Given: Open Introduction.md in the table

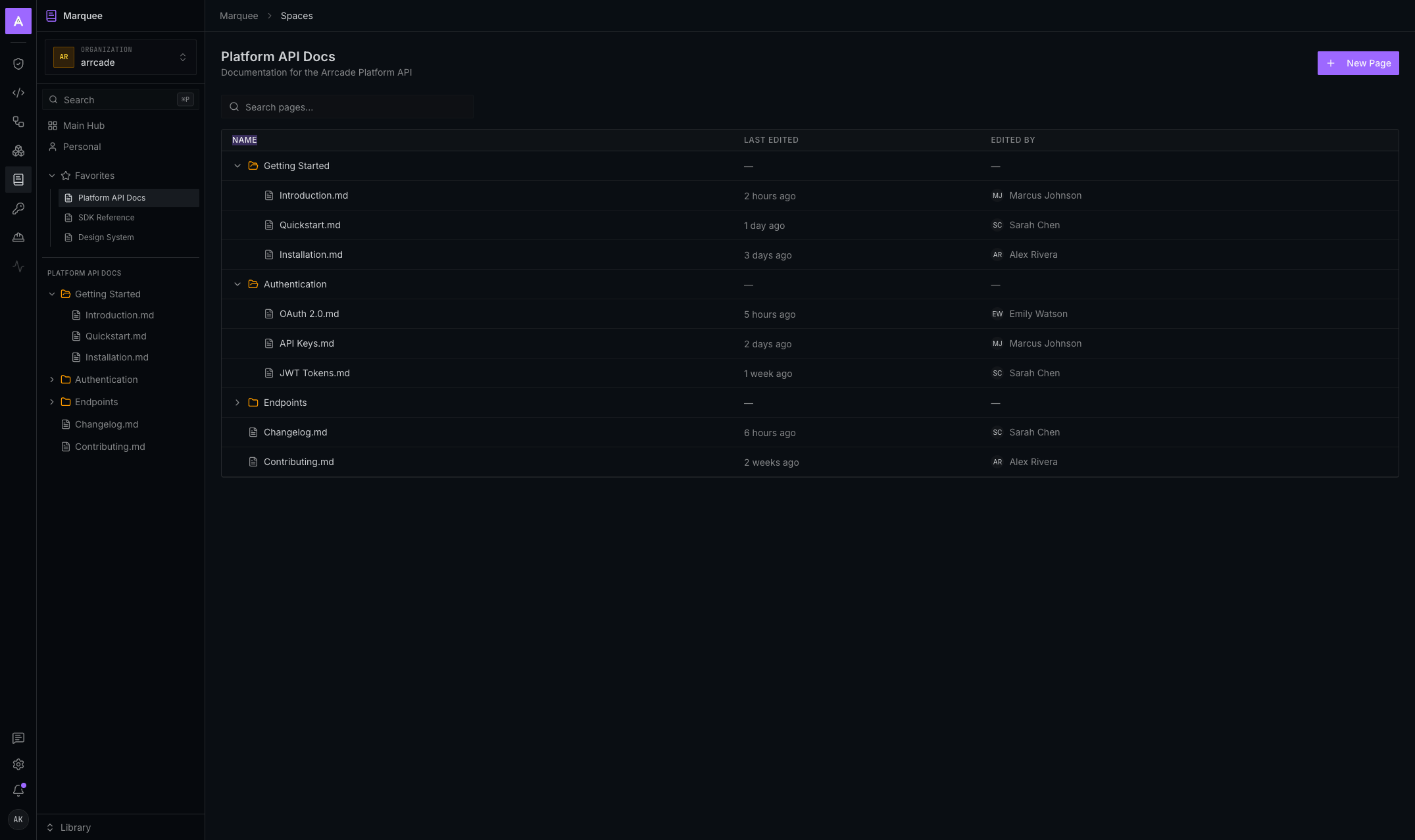Looking at the screenshot, I should click(314, 195).
